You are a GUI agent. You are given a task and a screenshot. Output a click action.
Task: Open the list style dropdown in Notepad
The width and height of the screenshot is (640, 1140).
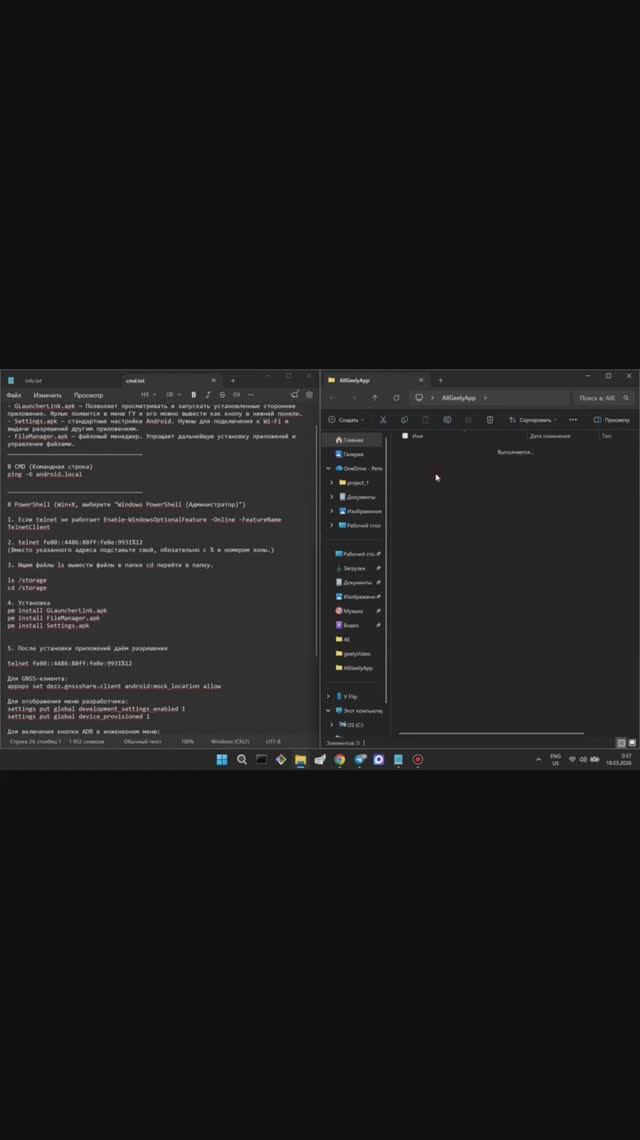(173, 395)
